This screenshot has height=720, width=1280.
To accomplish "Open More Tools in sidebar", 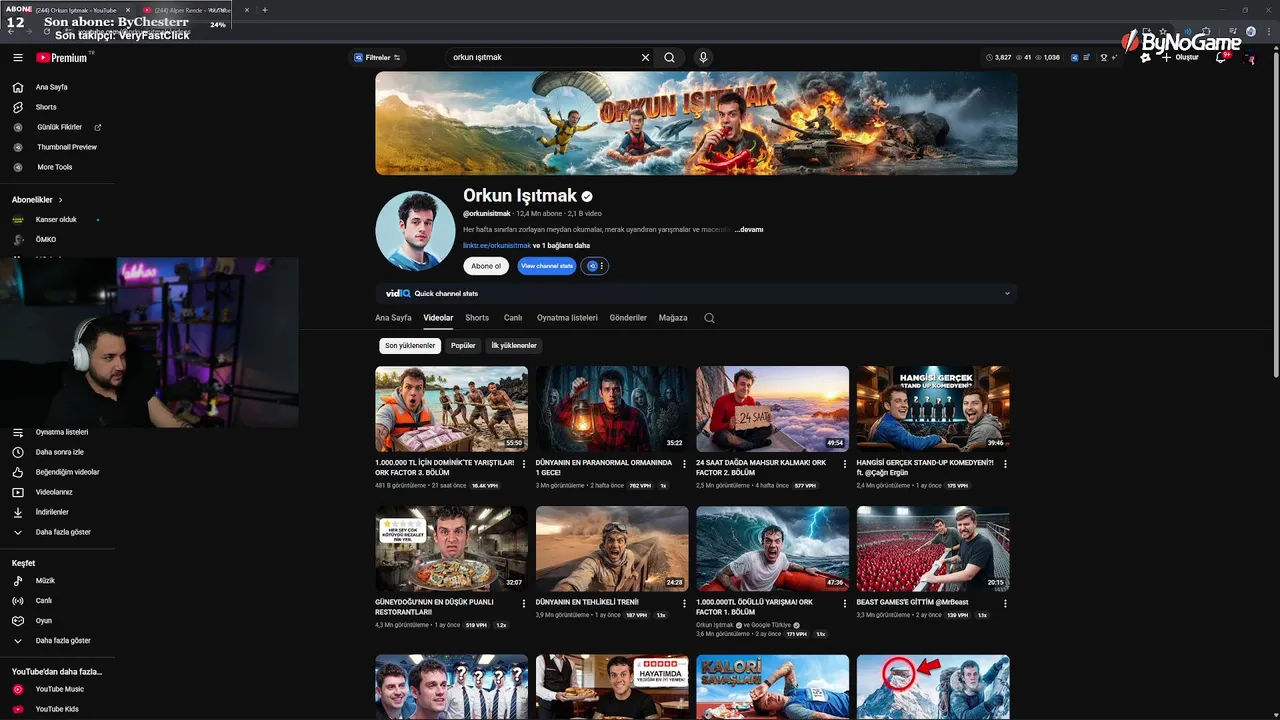I will click(44, 167).
